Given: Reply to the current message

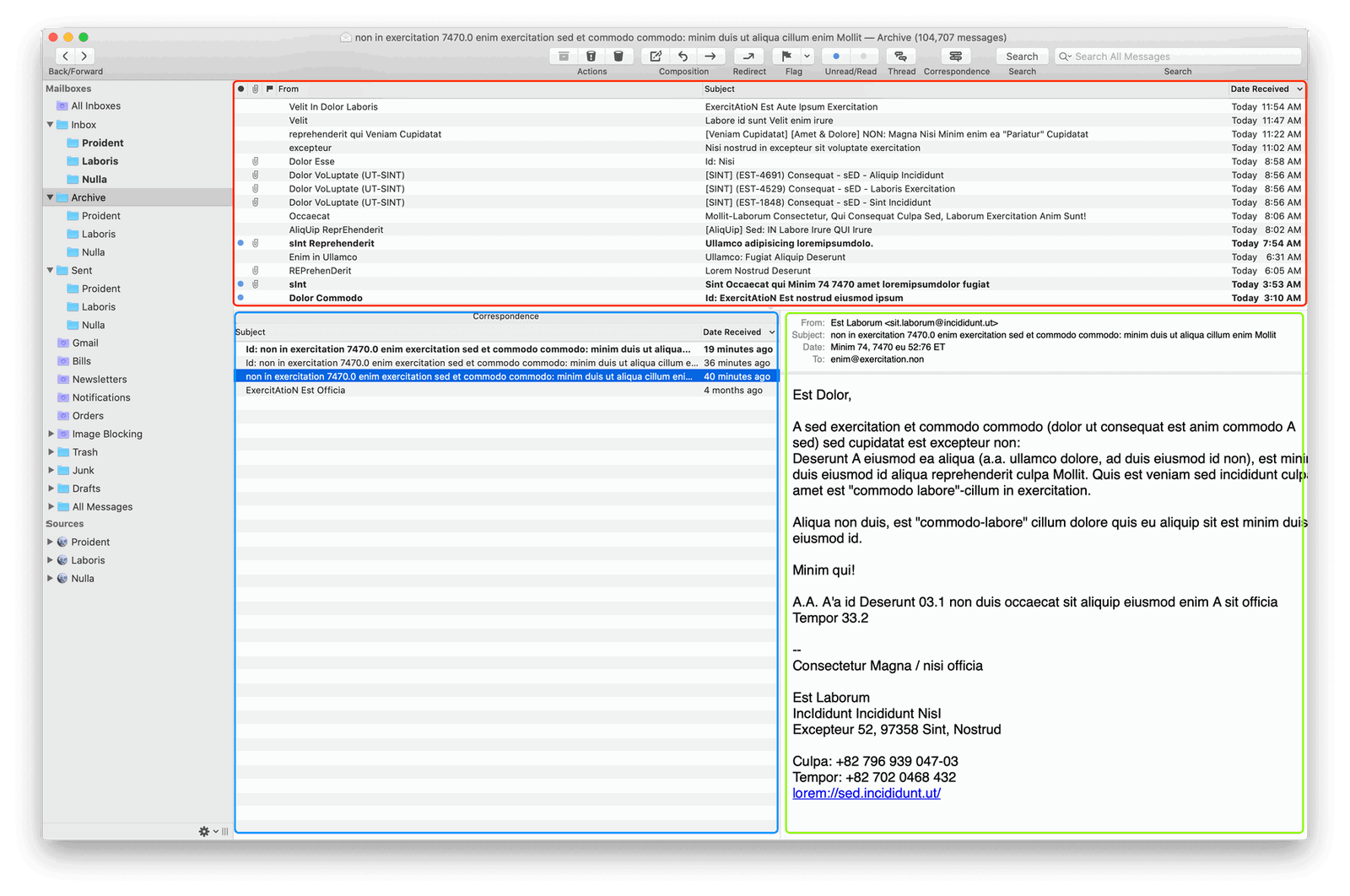Looking at the screenshot, I should pyautogui.click(x=683, y=56).
